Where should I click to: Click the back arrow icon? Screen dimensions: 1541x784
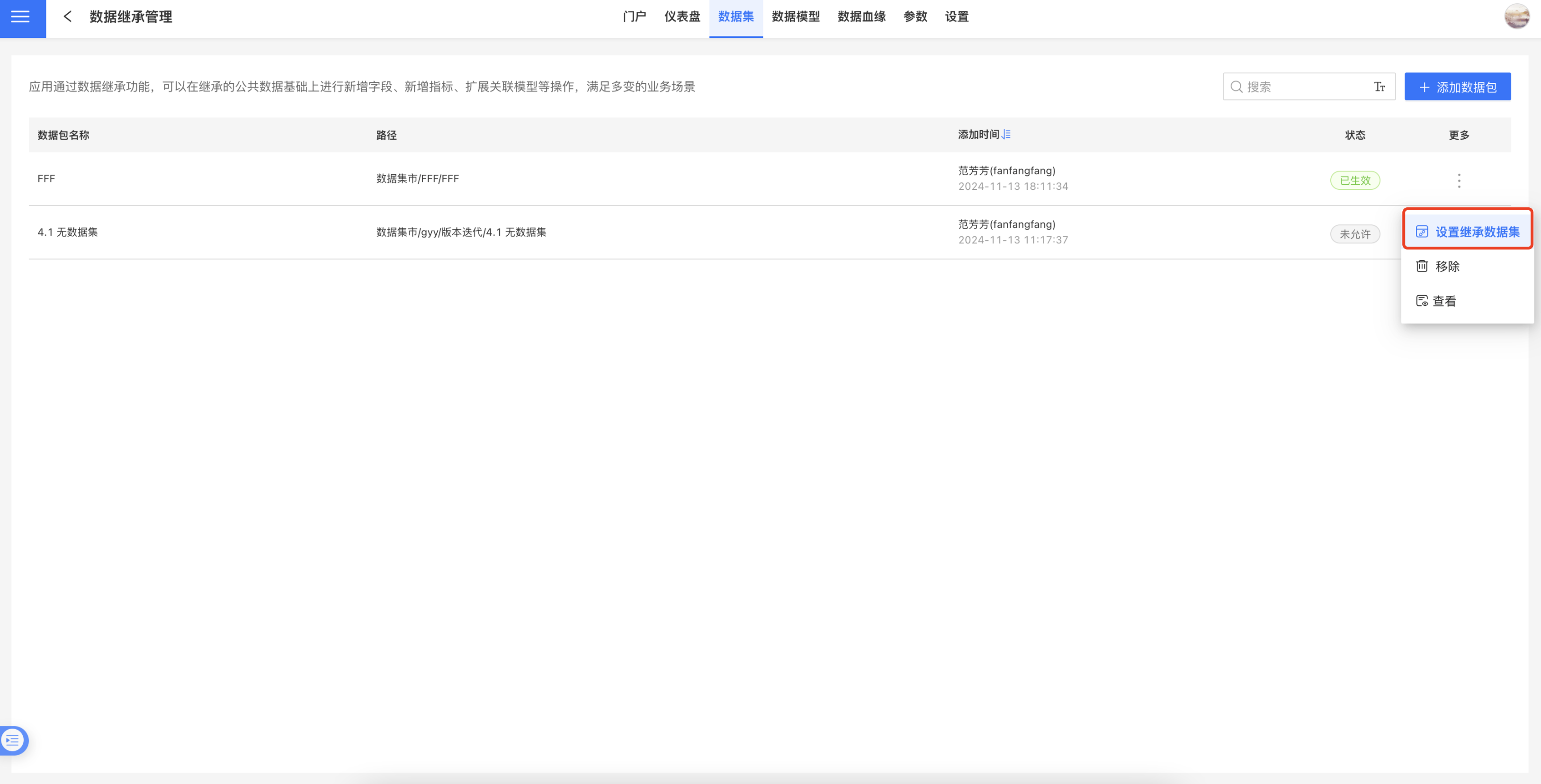(68, 17)
